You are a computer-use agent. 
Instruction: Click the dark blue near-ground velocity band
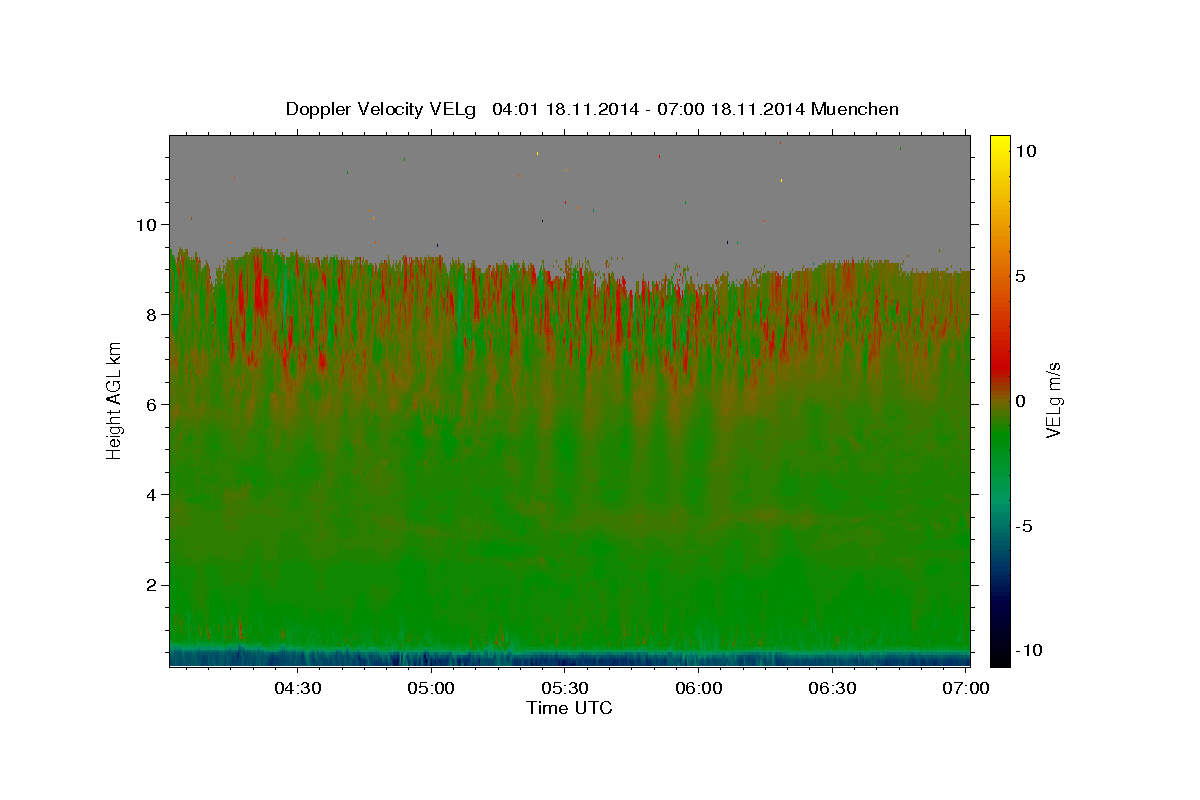click(x=569, y=658)
